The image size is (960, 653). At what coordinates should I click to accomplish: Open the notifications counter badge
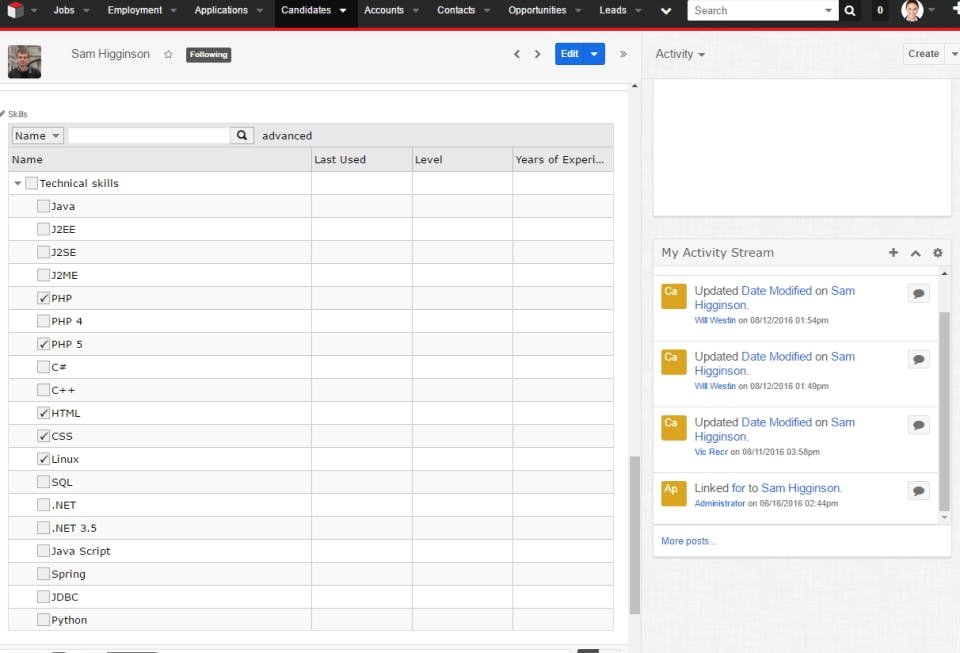[x=880, y=10]
